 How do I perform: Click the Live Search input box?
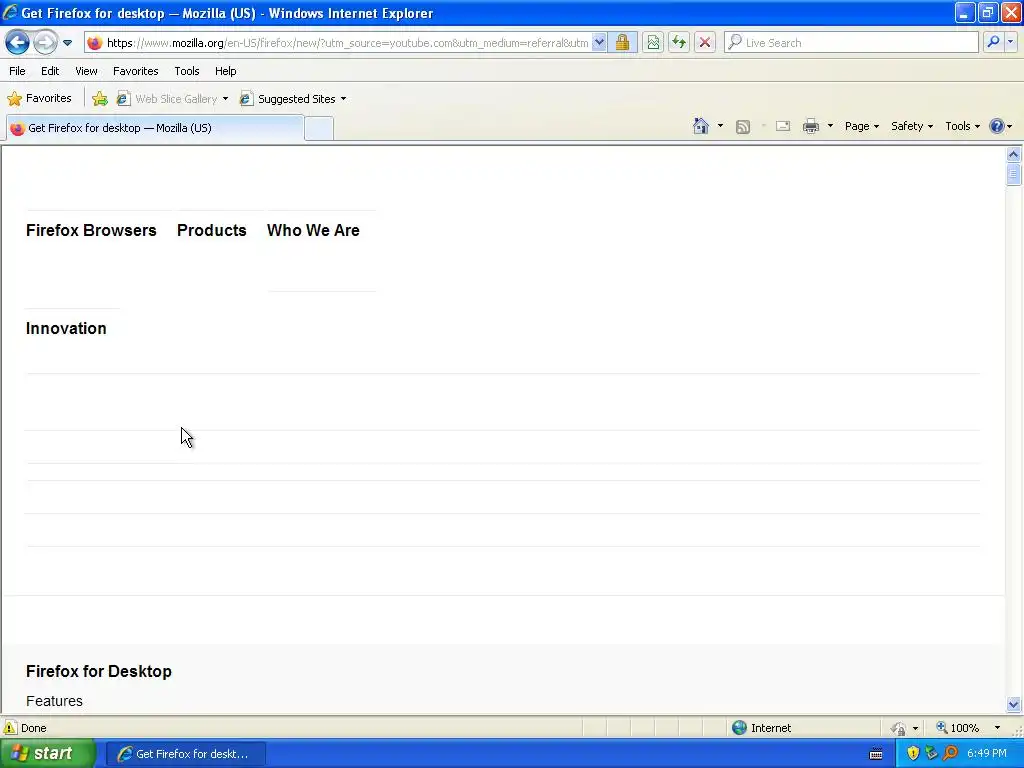click(851, 42)
